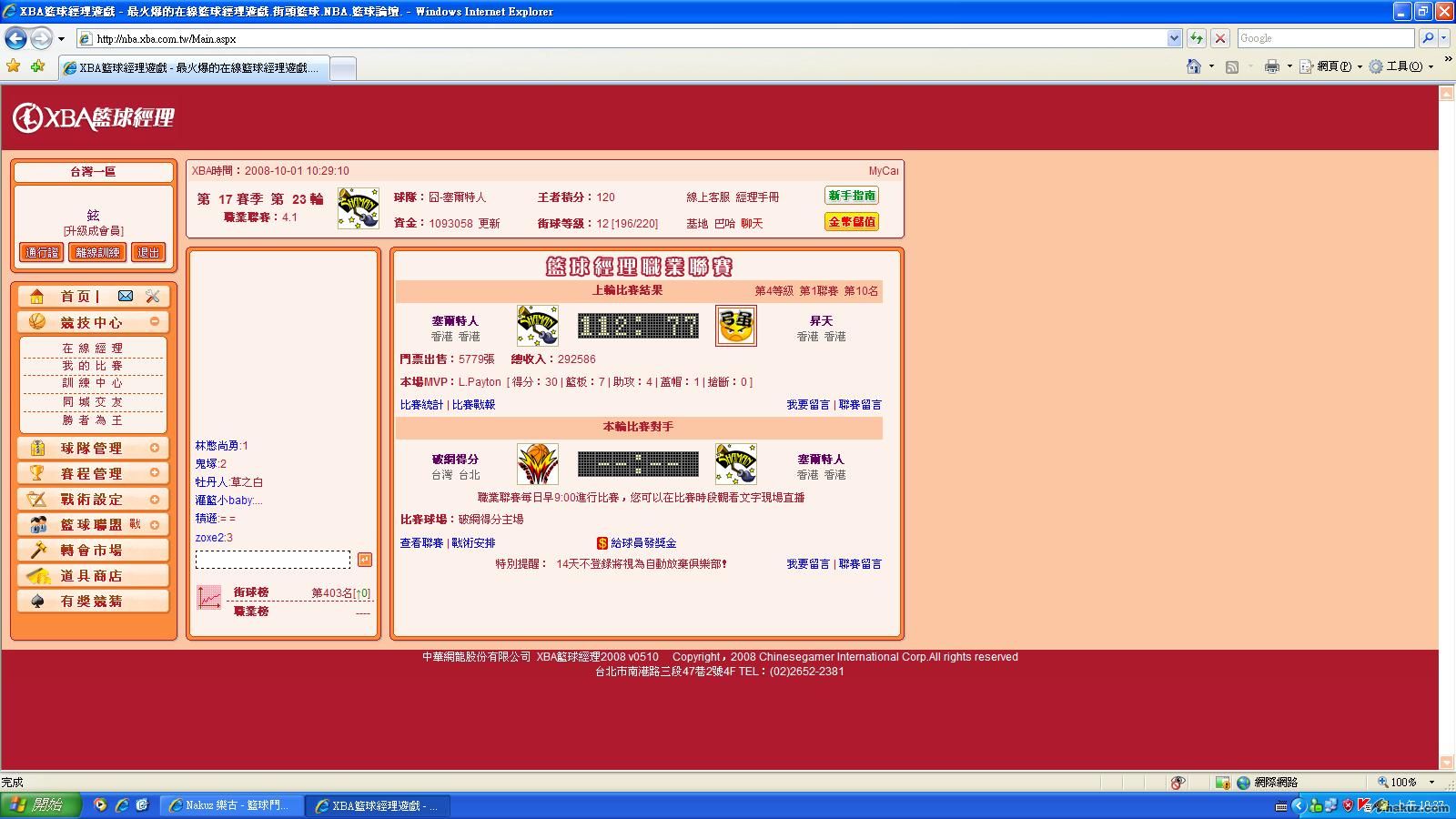Click the chat message input box
The image size is (1456, 819).
tap(272, 560)
